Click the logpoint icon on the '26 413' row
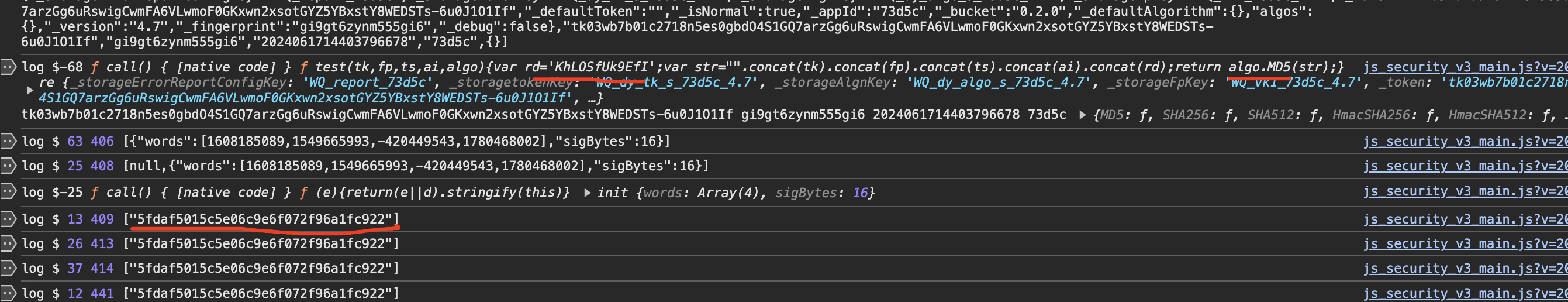The width and height of the screenshot is (1568, 302). [9, 243]
